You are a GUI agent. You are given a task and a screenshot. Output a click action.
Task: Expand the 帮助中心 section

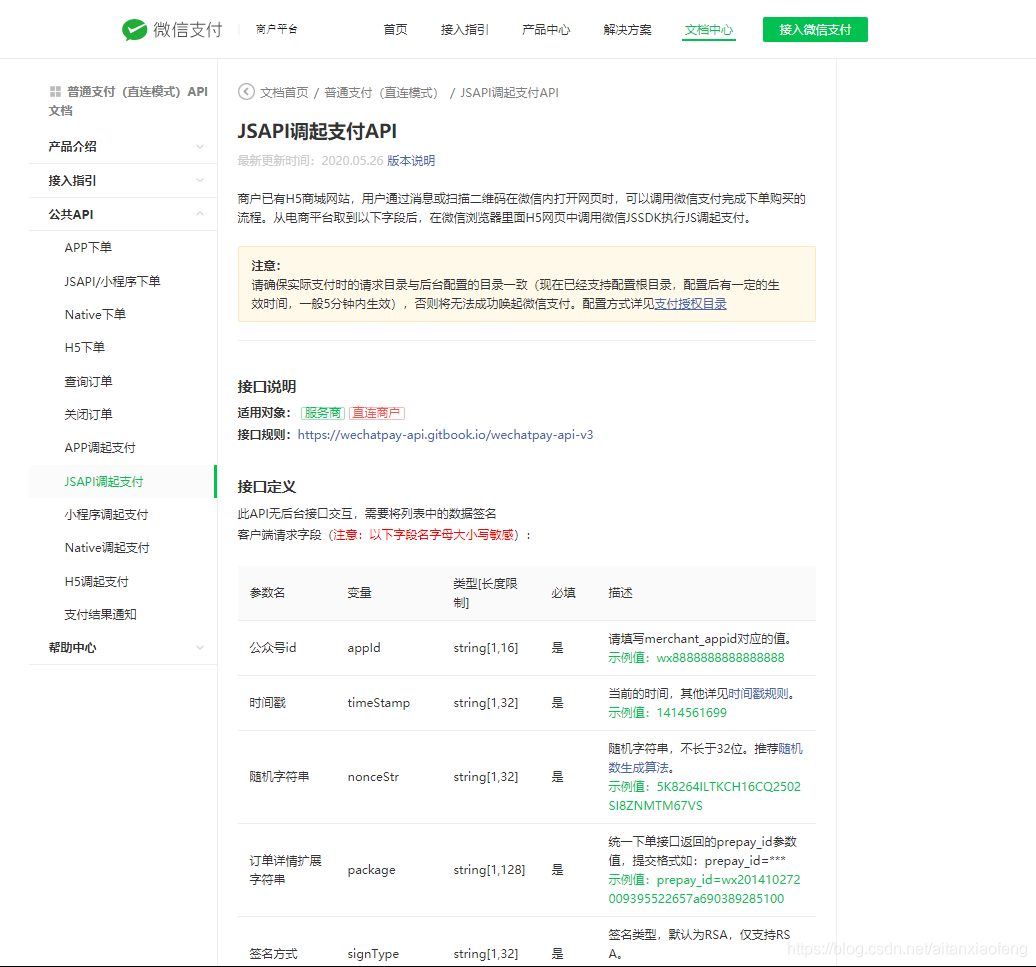pyautogui.click(x=122, y=647)
